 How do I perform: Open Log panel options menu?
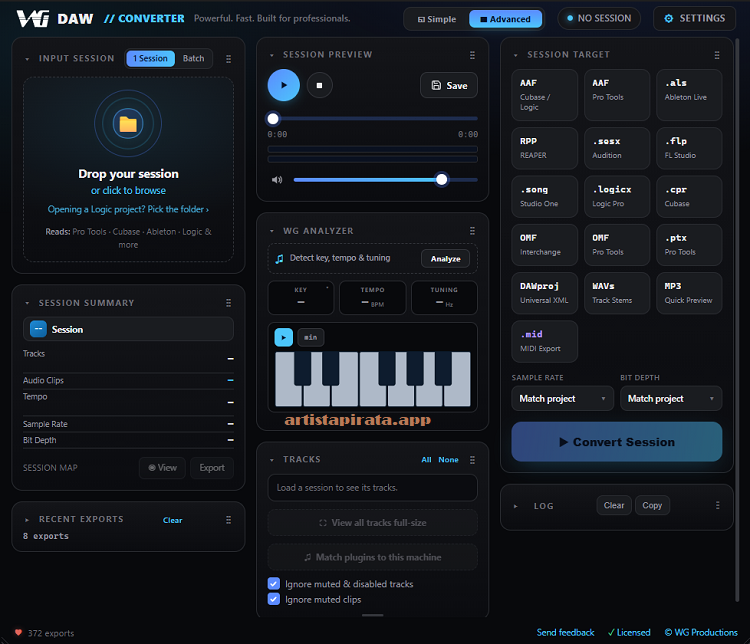pos(717,505)
